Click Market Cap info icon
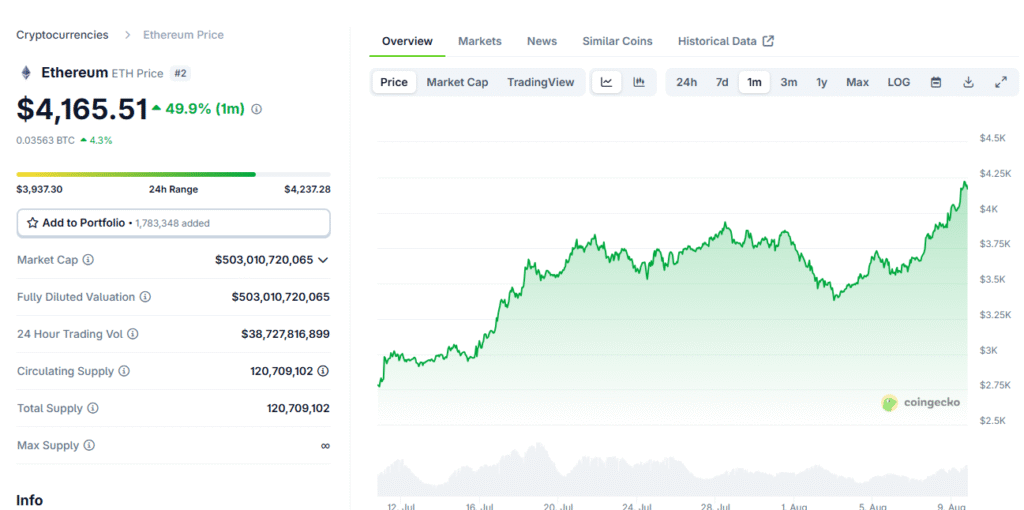The image size is (1024, 510). pos(88,260)
